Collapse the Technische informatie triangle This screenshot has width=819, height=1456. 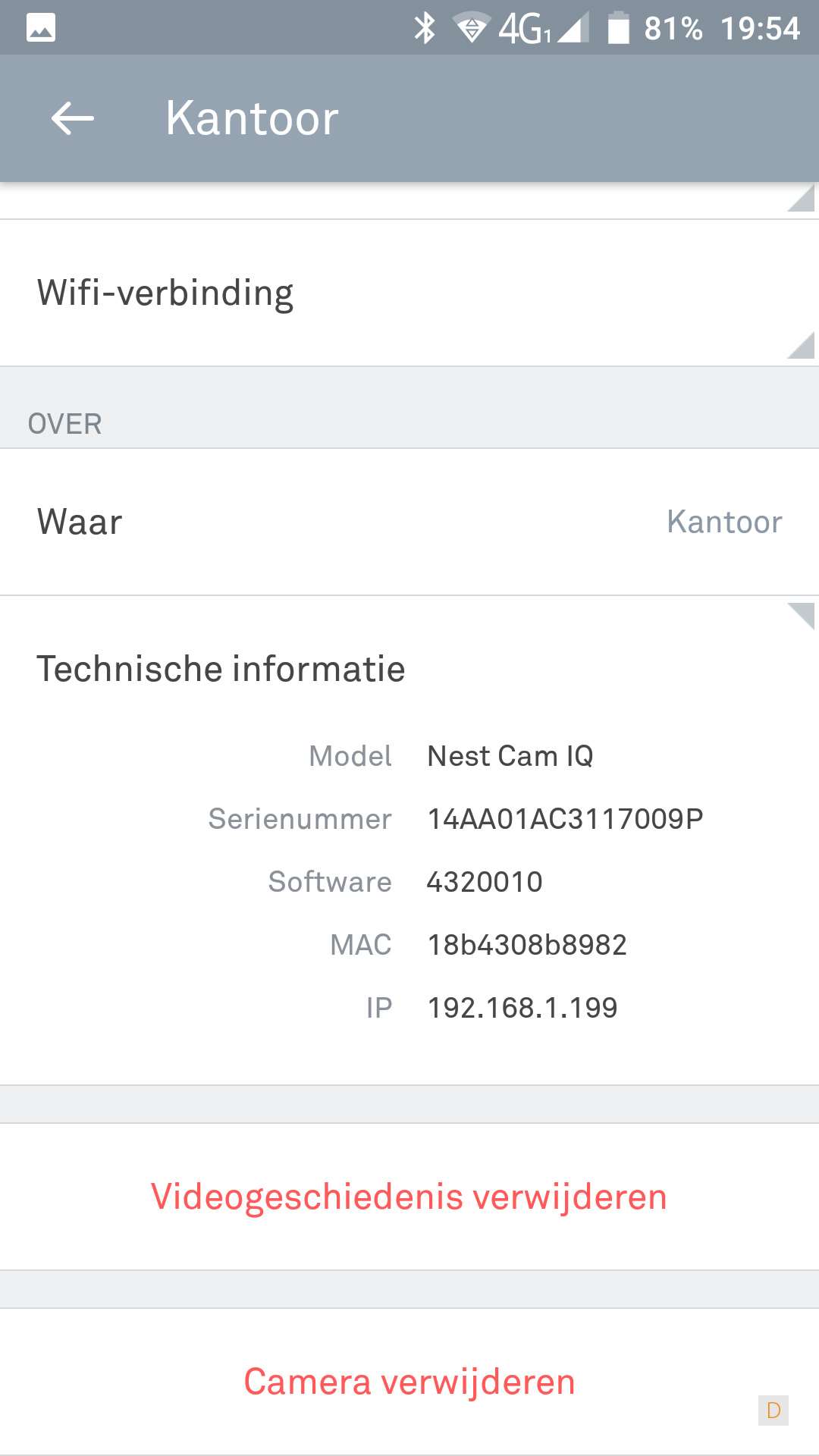pos(801,615)
